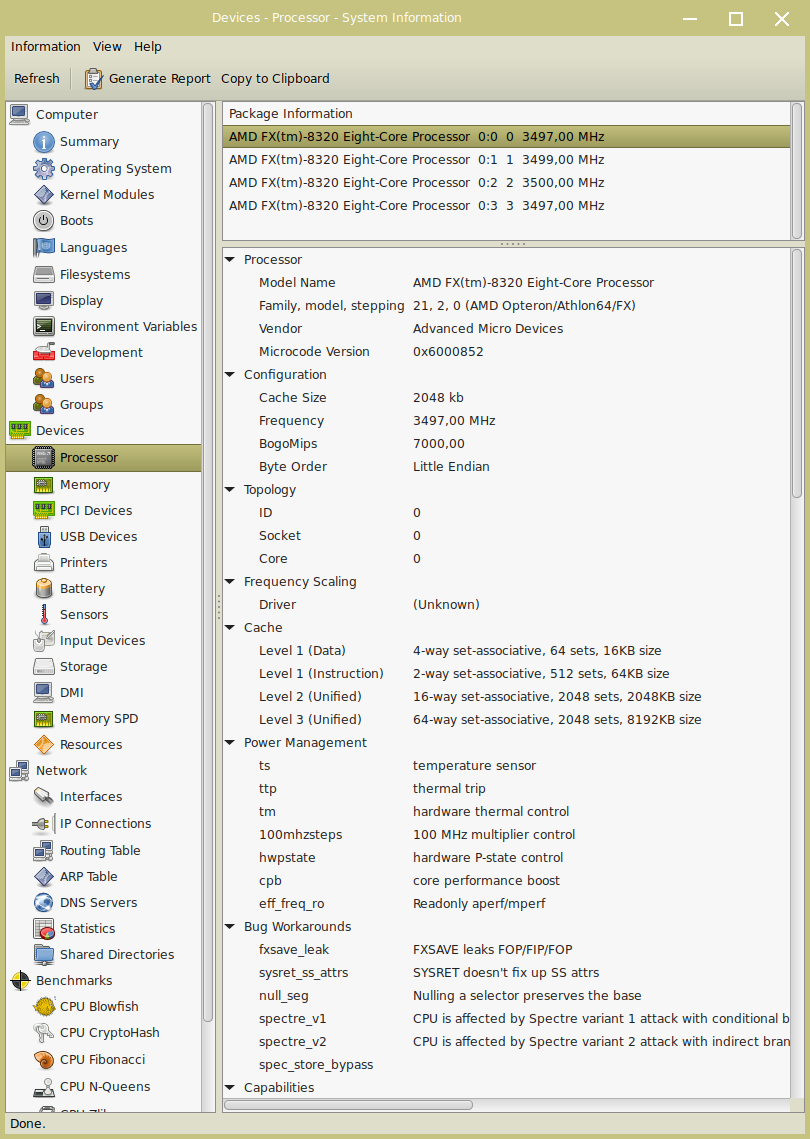This screenshot has width=810, height=1139.
Task: Select the Benchmarks category
Action: click(74, 981)
